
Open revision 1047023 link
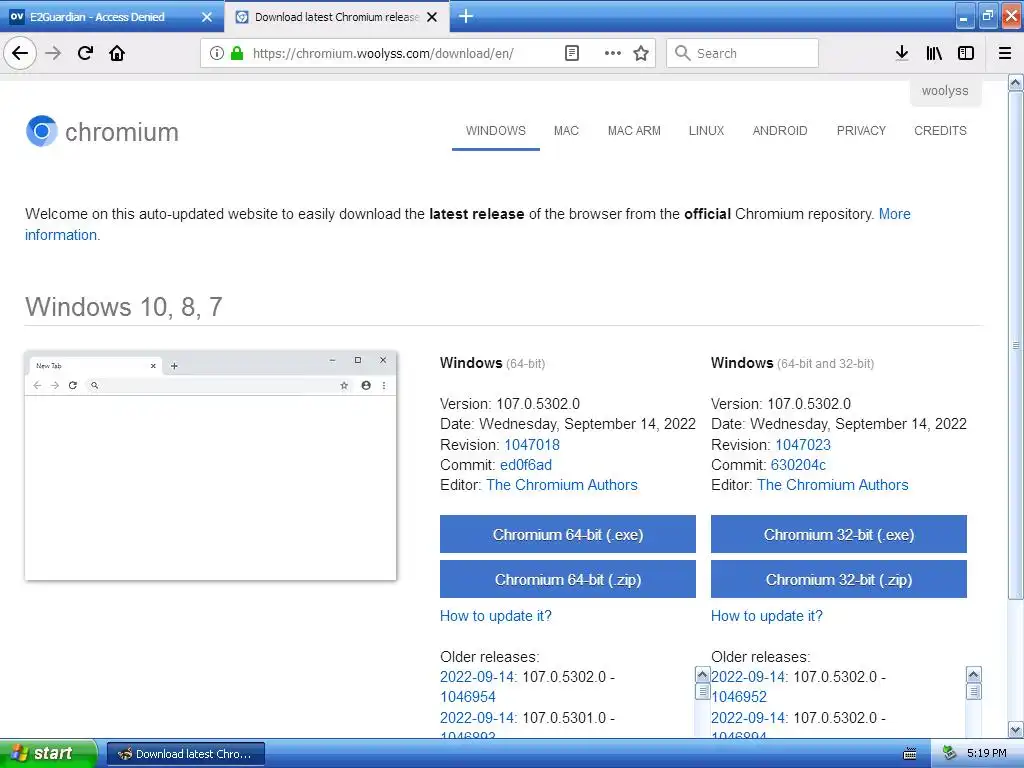[x=803, y=445]
